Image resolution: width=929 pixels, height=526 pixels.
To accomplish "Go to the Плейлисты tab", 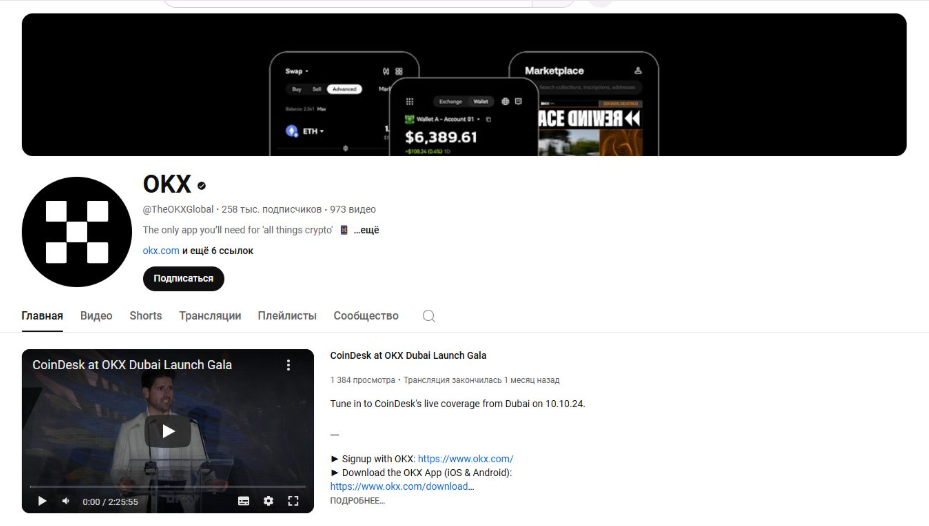I will [287, 316].
